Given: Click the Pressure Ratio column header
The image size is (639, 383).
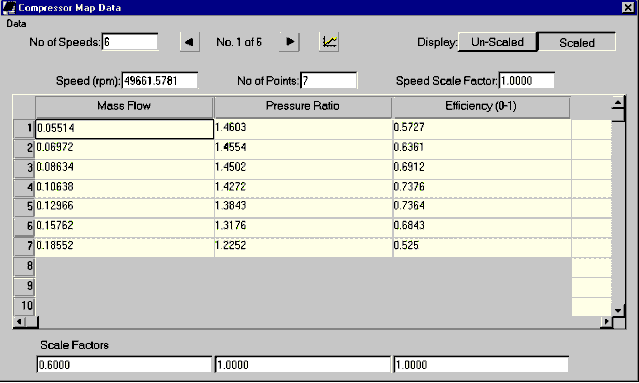Looking at the screenshot, I should 302,106.
